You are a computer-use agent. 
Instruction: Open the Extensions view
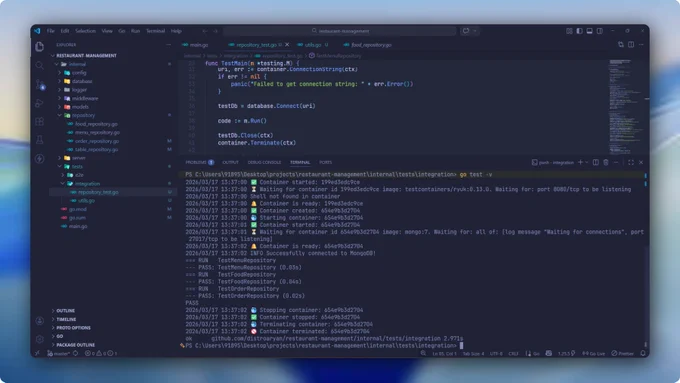click(39, 121)
